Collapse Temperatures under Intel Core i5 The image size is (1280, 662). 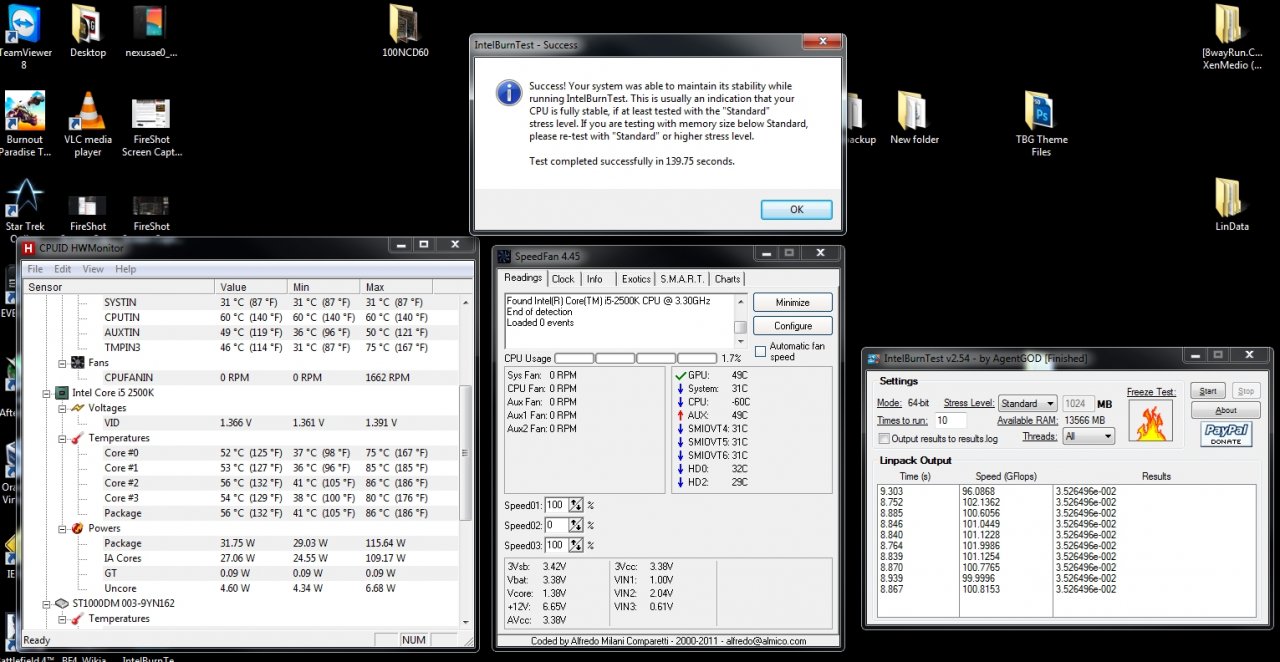(x=62, y=438)
